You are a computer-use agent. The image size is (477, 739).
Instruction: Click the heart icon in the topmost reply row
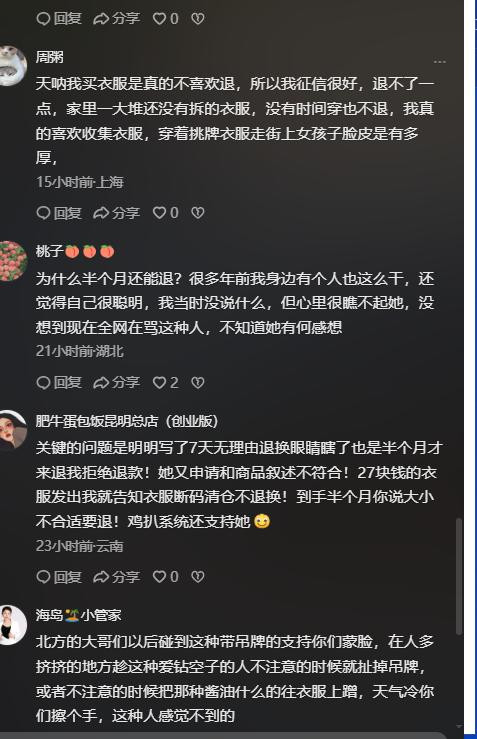click(159, 18)
